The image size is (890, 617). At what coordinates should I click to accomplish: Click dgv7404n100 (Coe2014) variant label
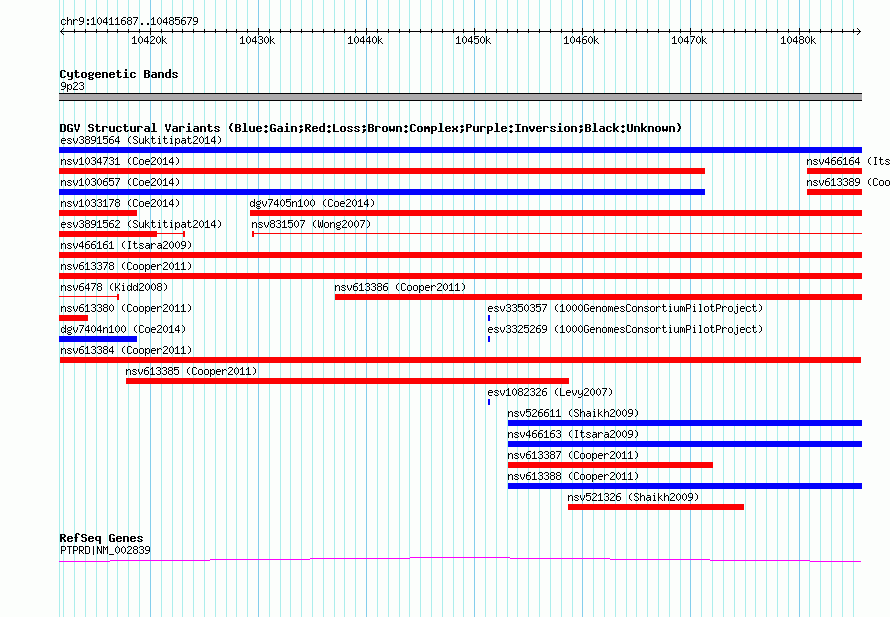coord(123,329)
